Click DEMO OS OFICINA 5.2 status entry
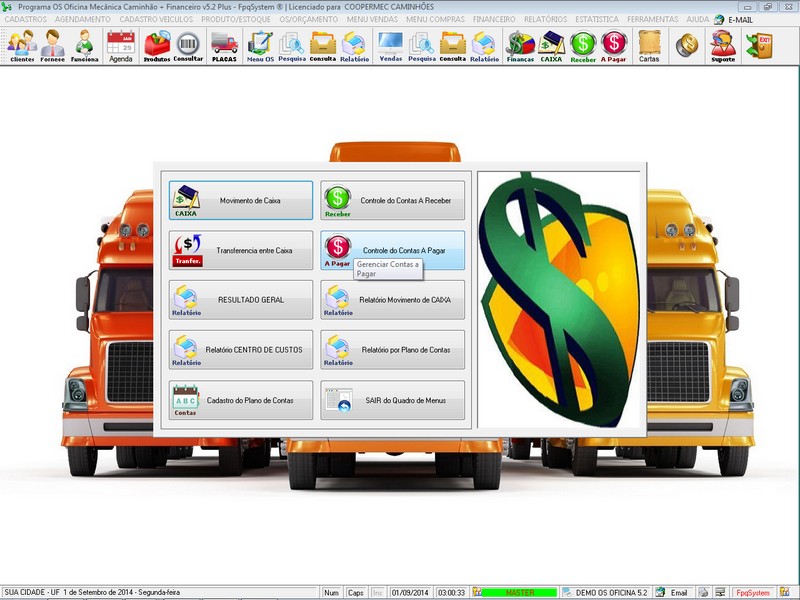 click(x=611, y=592)
